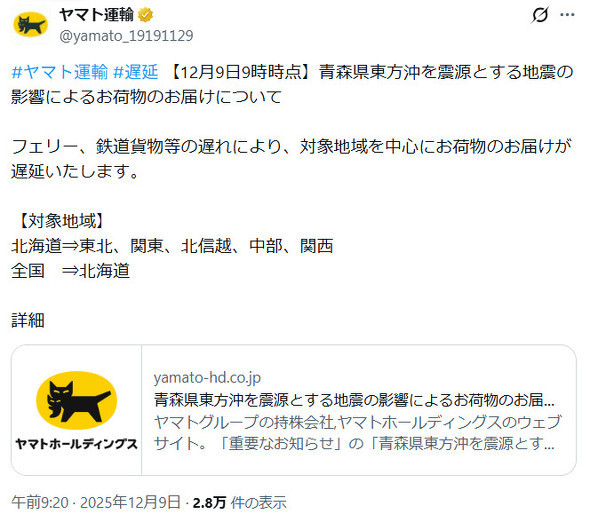Viewport: 590px width, 530px height.
Task: Click the yellow cat logo in link card
Action: click(76, 400)
